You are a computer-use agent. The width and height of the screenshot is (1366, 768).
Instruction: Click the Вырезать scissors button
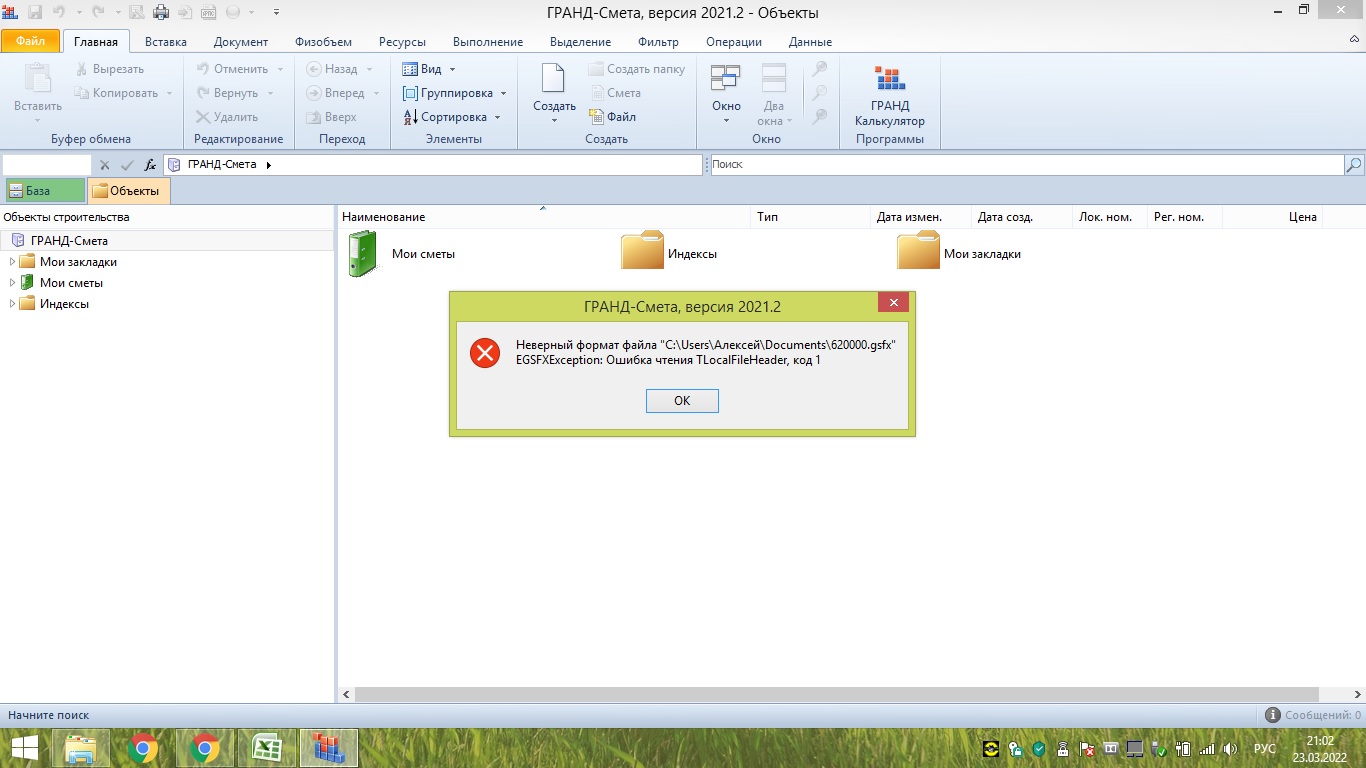pos(110,69)
